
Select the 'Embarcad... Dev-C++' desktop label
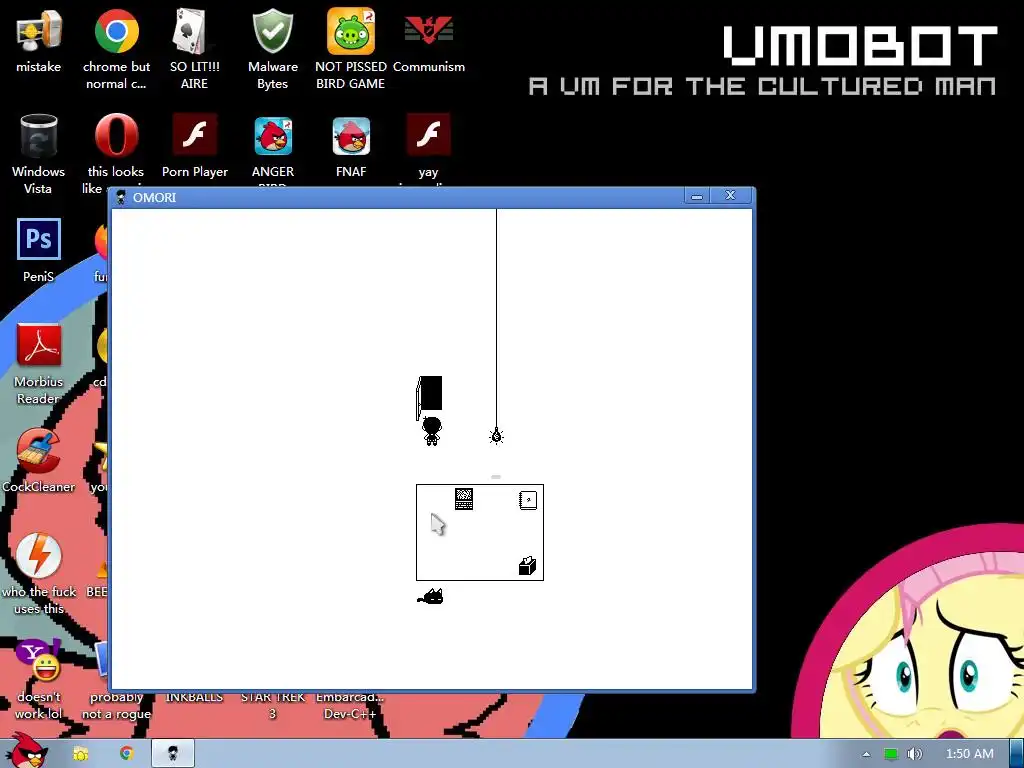pyautogui.click(x=350, y=705)
